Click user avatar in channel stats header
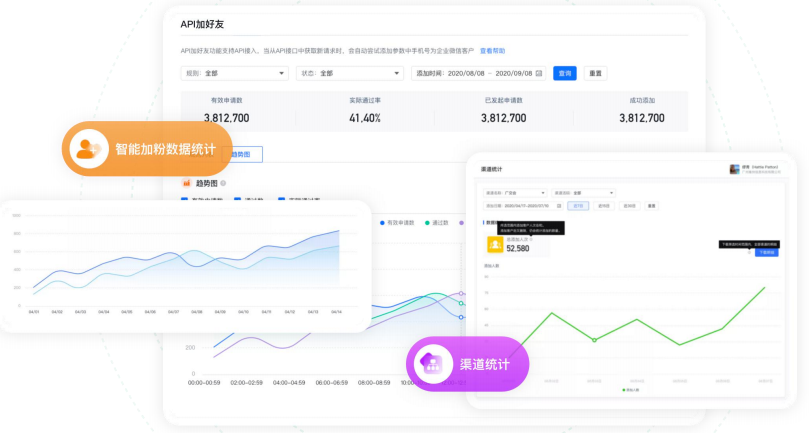Image resolution: width=809 pixels, height=433 pixels. [x=735, y=169]
